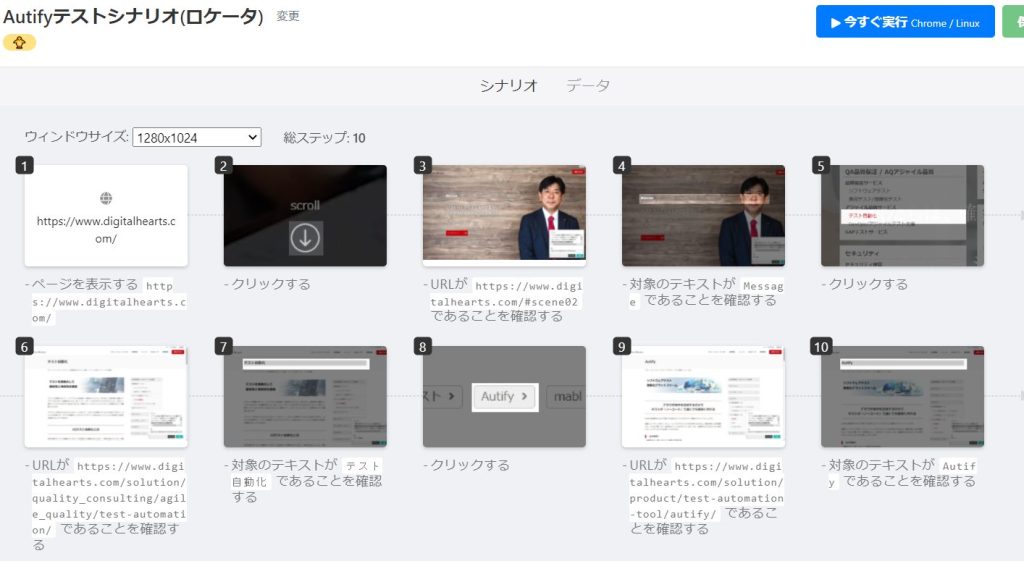This screenshot has height=561, width=1024.
Task: Click step 4 Message text assertion description
Action: point(703,293)
